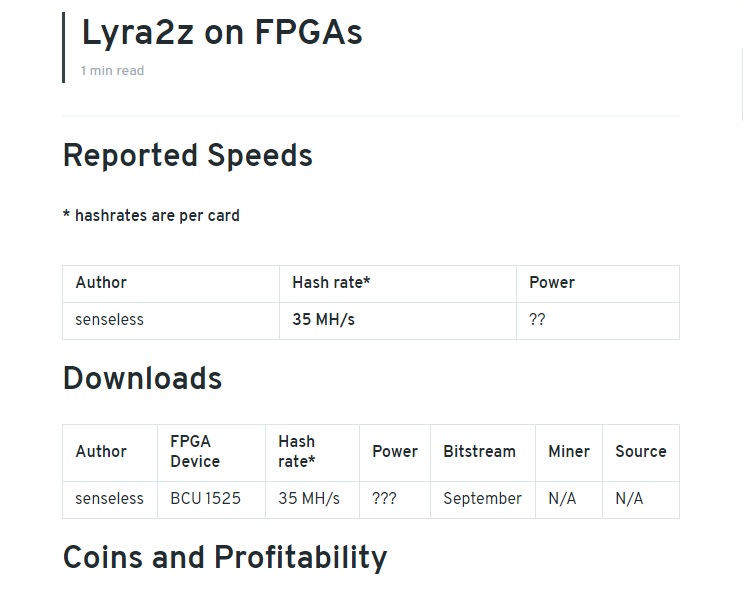Image resolution: width=743 pixels, height=593 pixels.
Task: Click the page scrollbar on the right edge
Action: coord(740,83)
